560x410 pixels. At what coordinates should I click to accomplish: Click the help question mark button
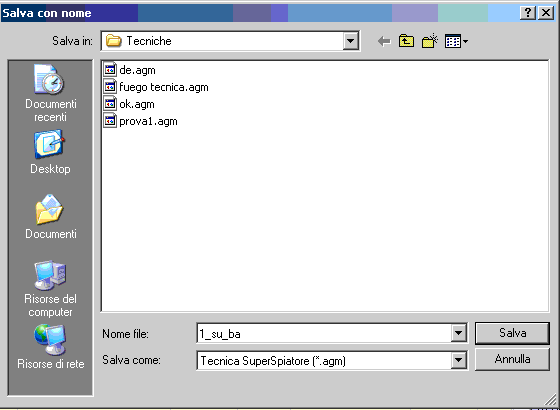528,13
